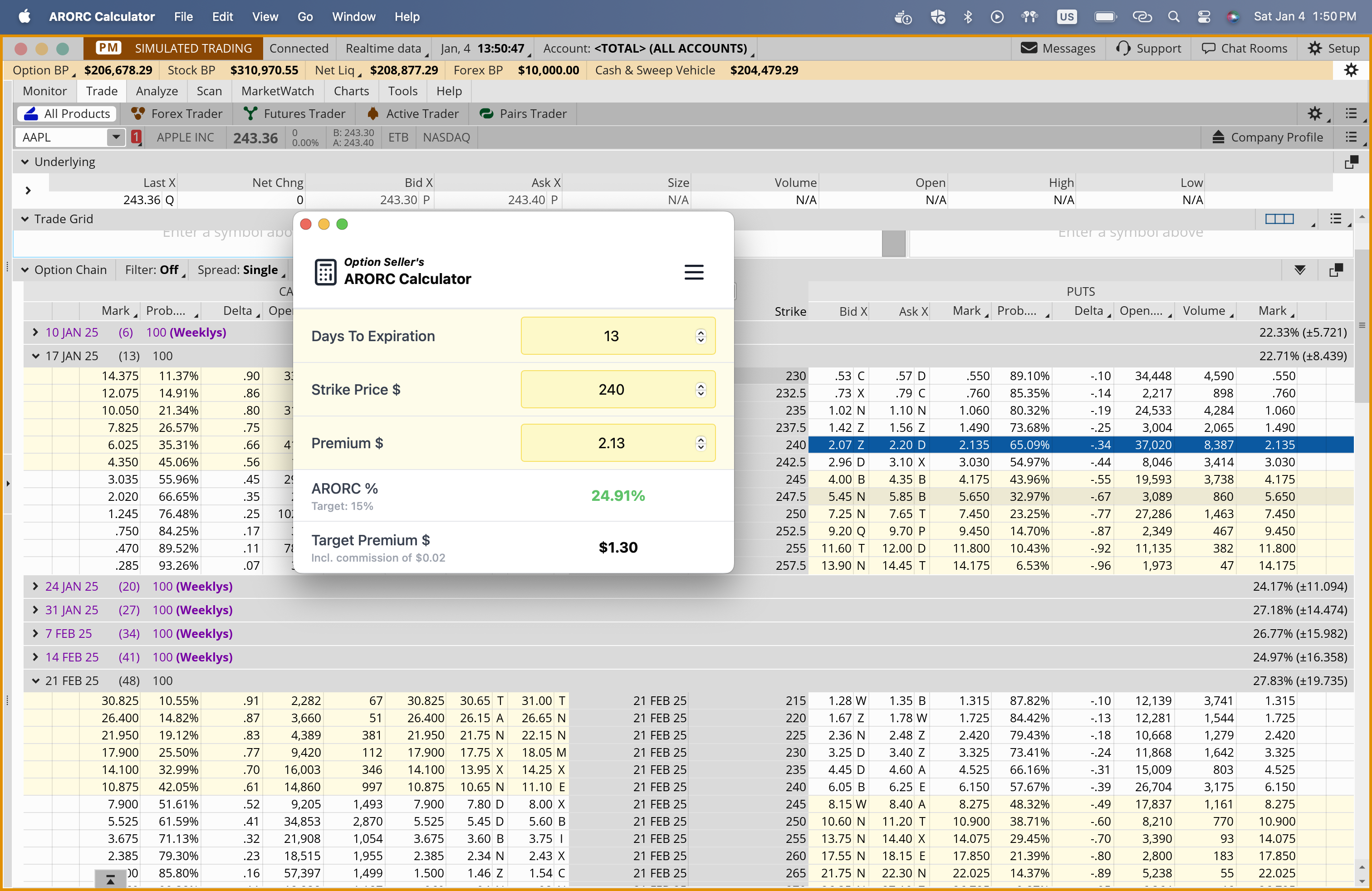This screenshot has width=1372, height=891.
Task: Select the All Products button
Action: [x=67, y=113]
